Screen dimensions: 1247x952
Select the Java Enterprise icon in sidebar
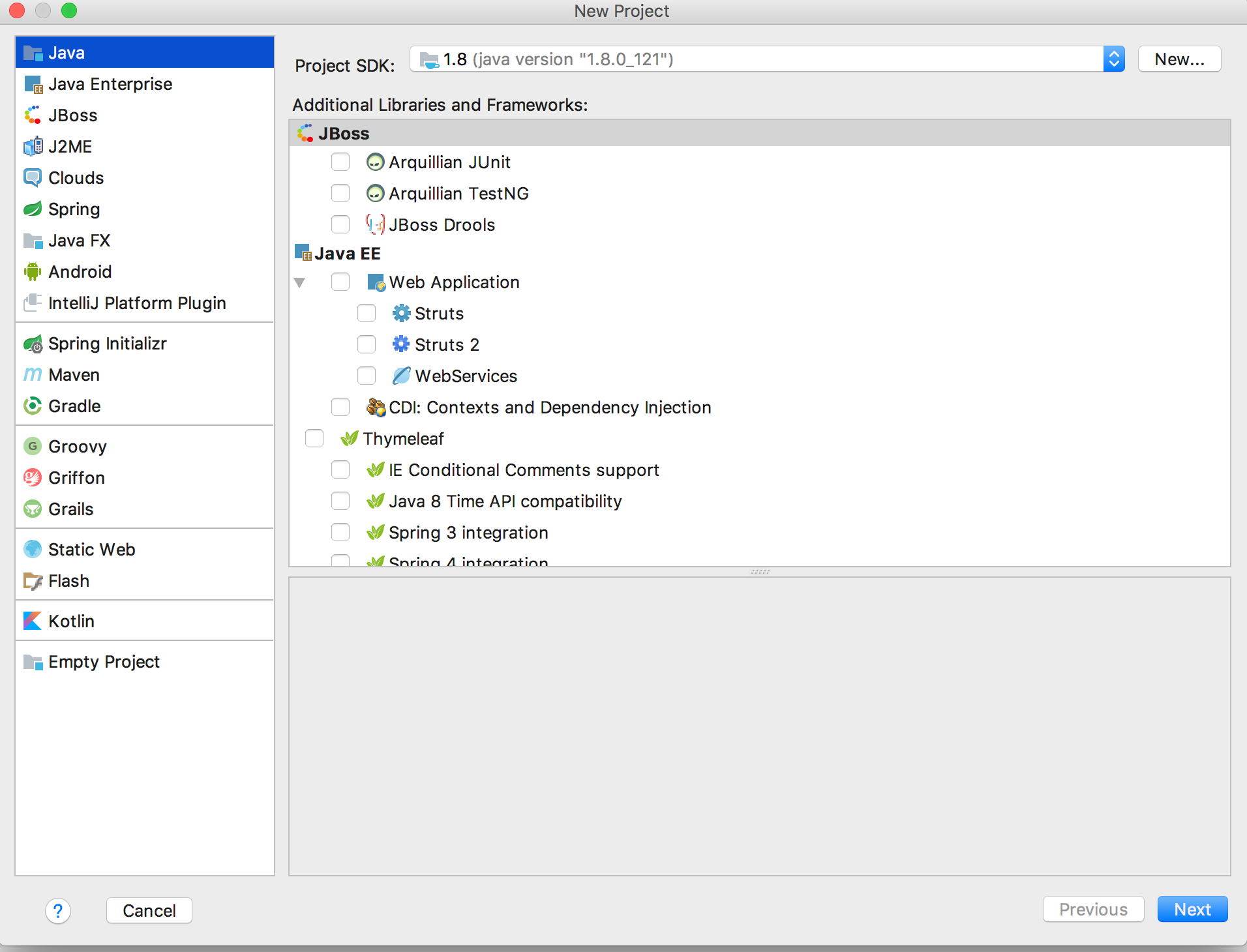pos(33,84)
